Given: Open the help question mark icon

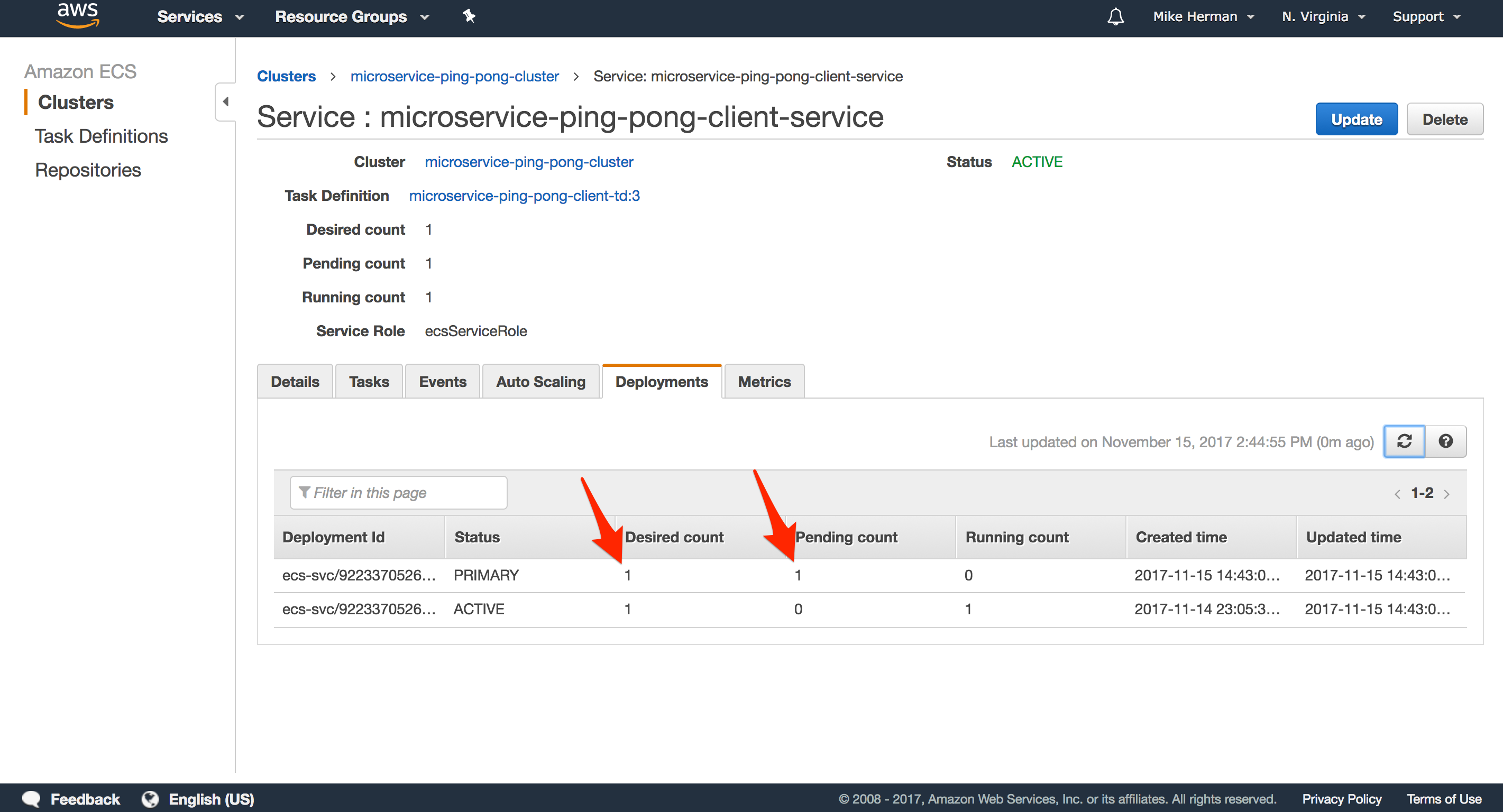Looking at the screenshot, I should (1445, 441).
